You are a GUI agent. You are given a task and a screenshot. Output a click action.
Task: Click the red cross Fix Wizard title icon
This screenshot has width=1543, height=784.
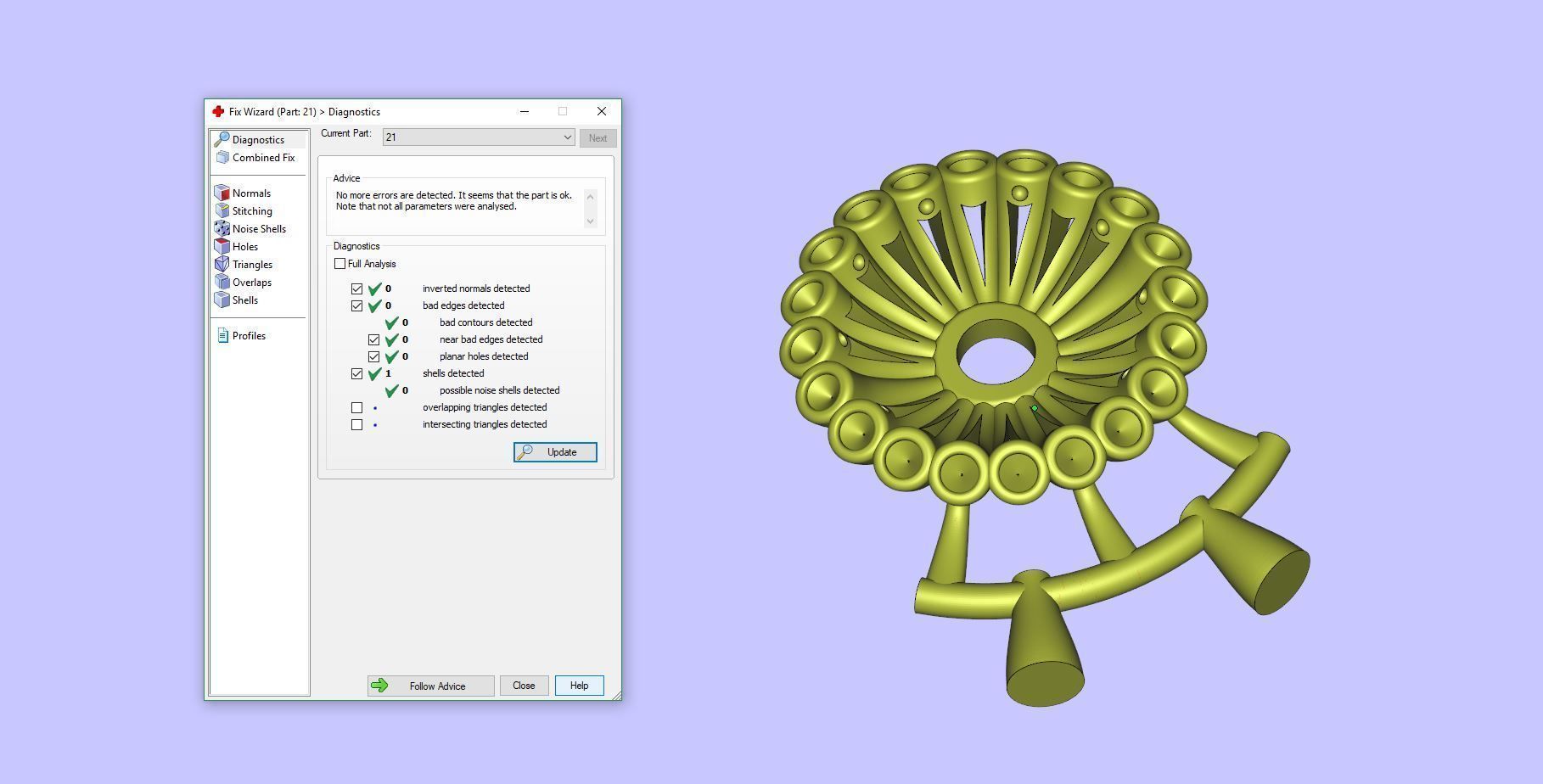(x=218, y=111)
